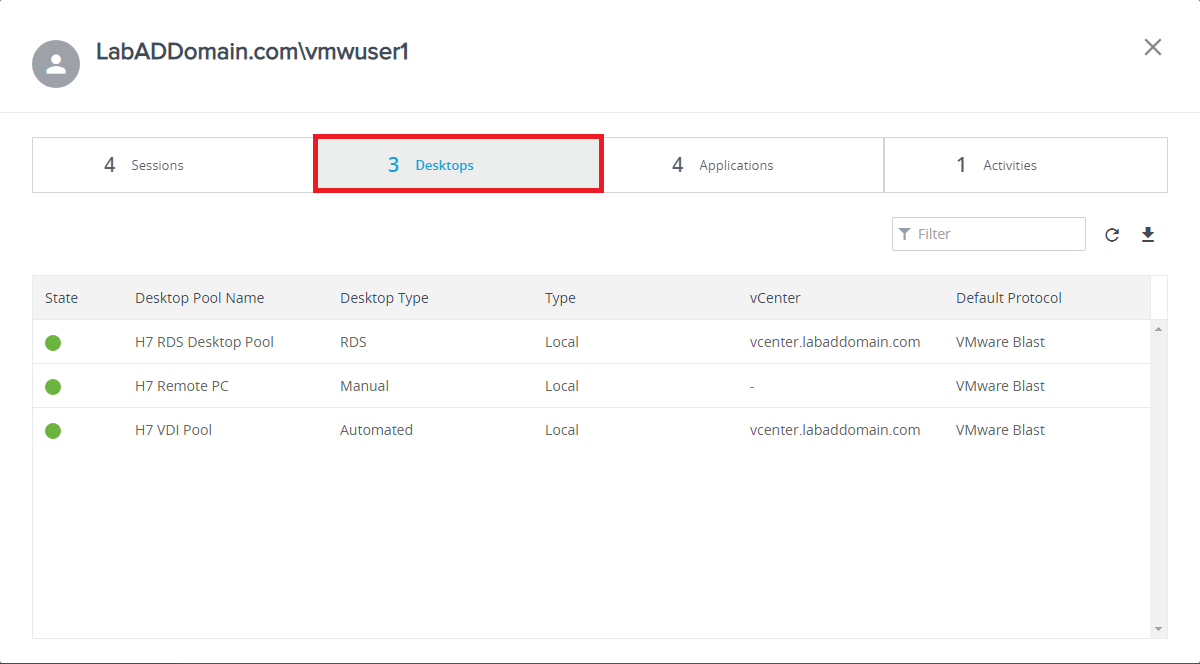The width and height of the screenshot is (1200, 664).
Task: Click the table scrollbar up arrow
Action: 1159,329
